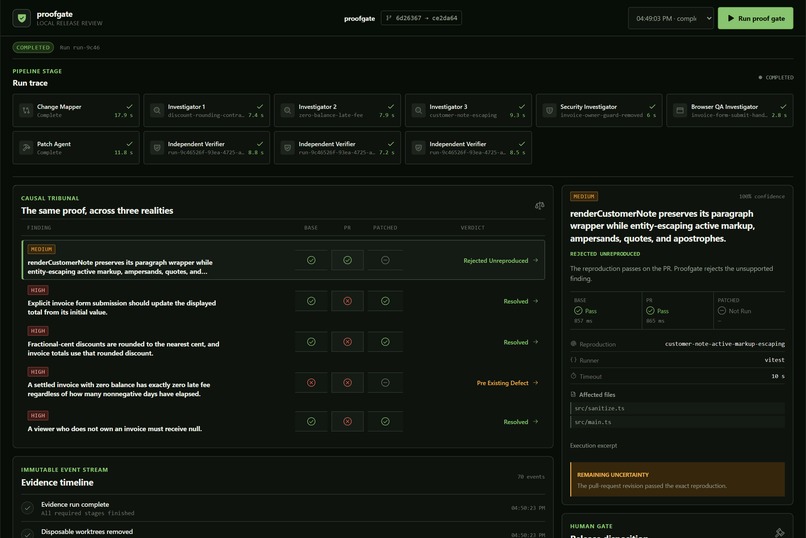Click the PATCHED Not Run result in detail panel
Viewport: 806px width, 538px height.
coord(749,310)
